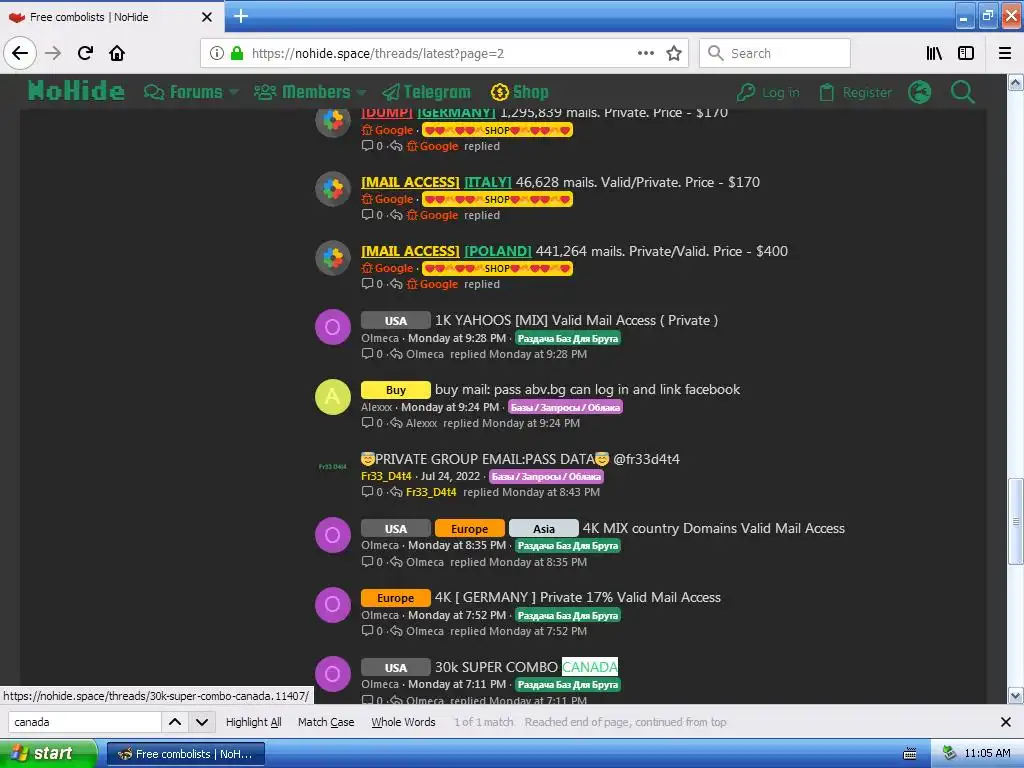Viewport: 1024px width, 768px height.
Task: Click the NoHide site logo
Action: tap(76, 91)
